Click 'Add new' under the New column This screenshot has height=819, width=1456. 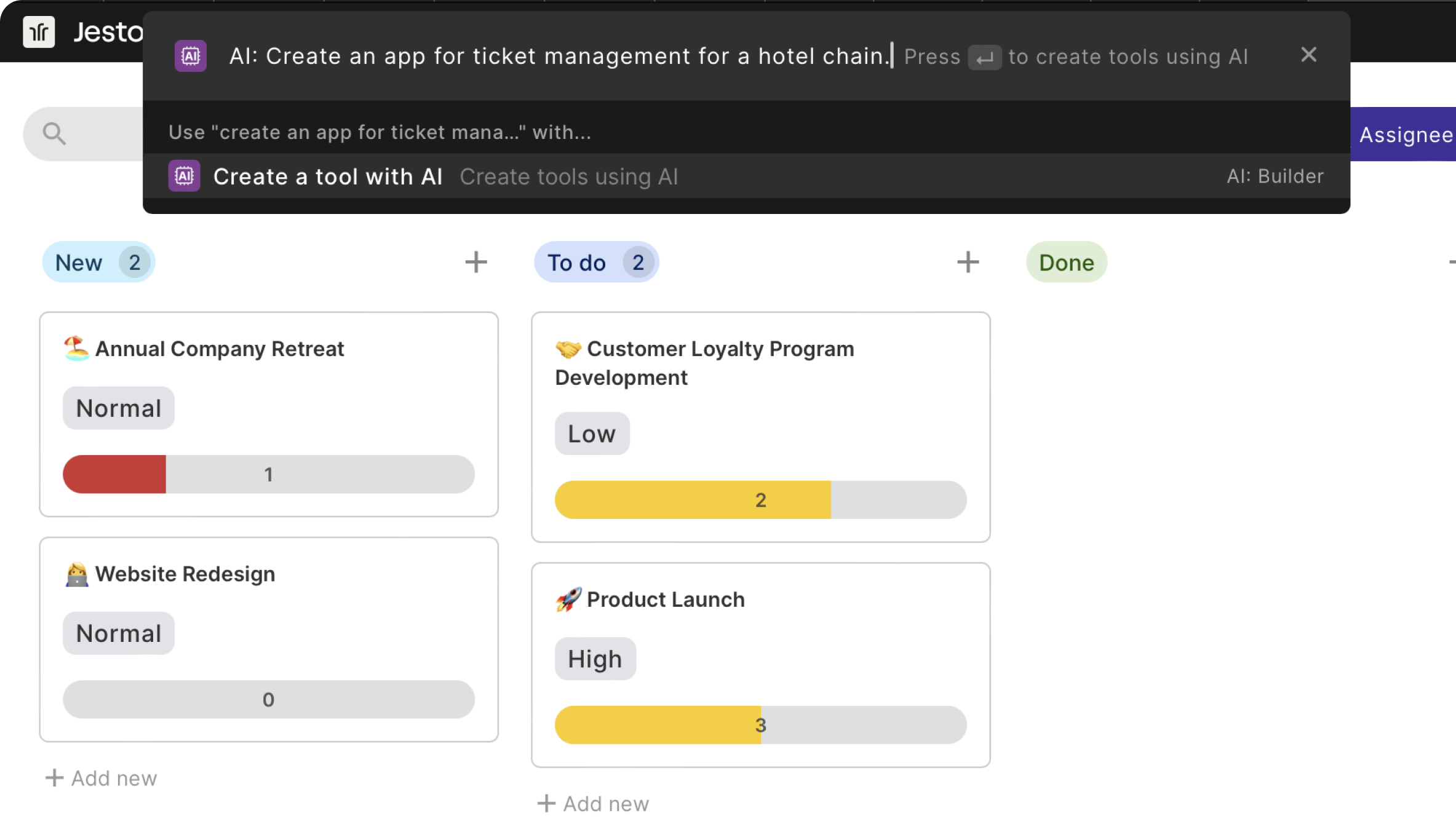[x=101, y=778]
